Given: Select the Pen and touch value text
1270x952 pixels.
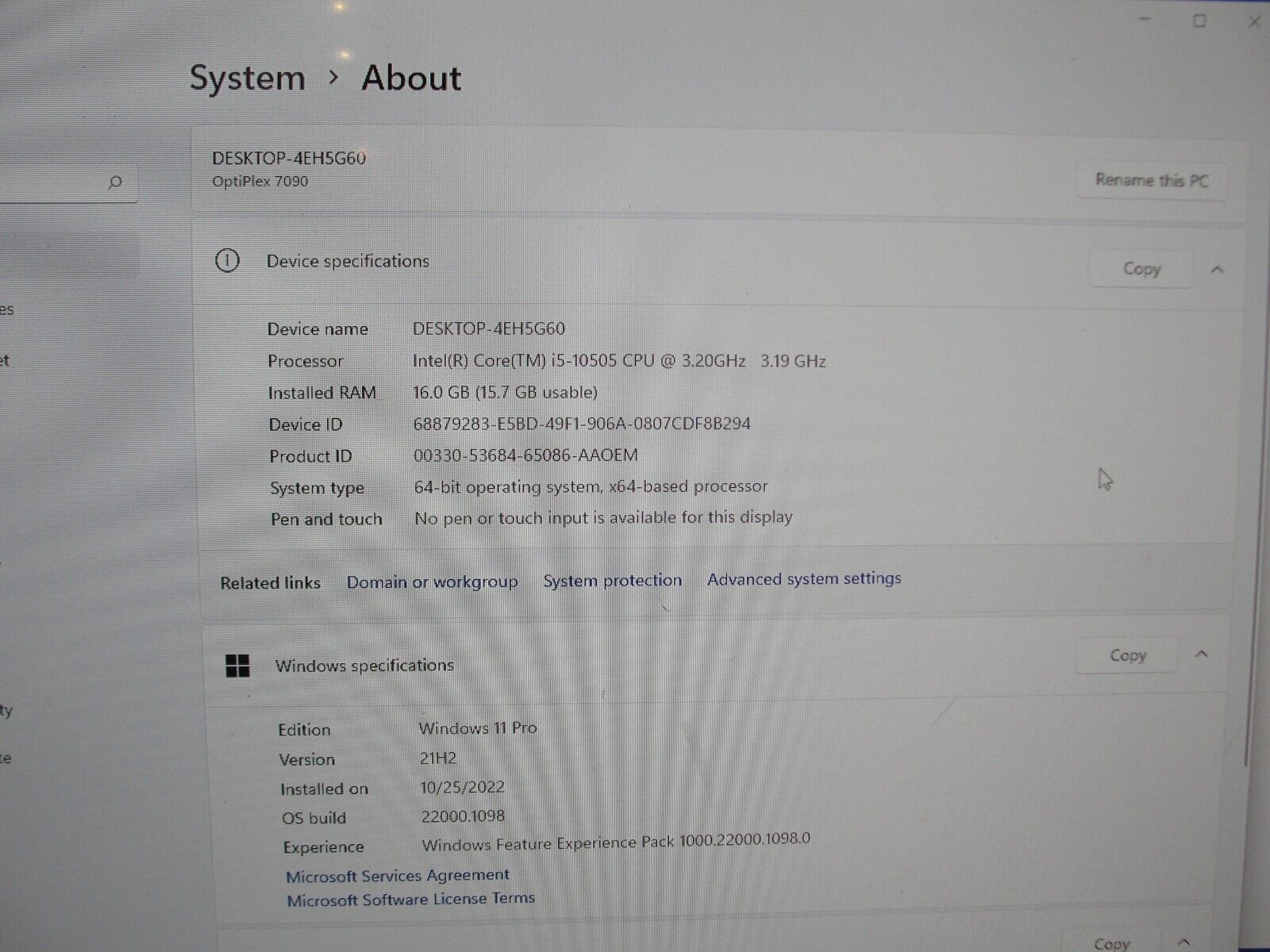Looking at the screenshot, I should 603,517.
